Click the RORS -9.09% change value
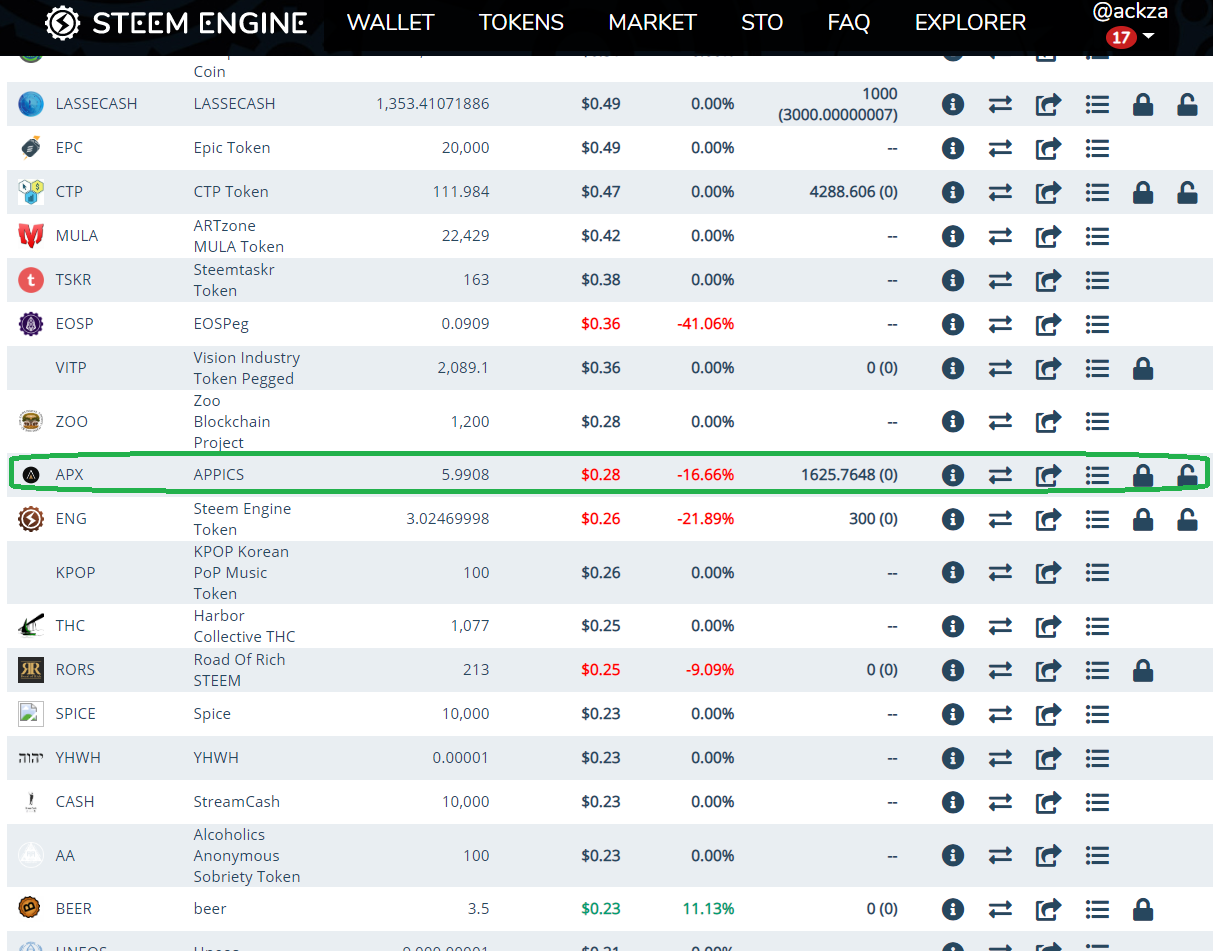Viewport: 1213px width, 951px height. [709, 670]
